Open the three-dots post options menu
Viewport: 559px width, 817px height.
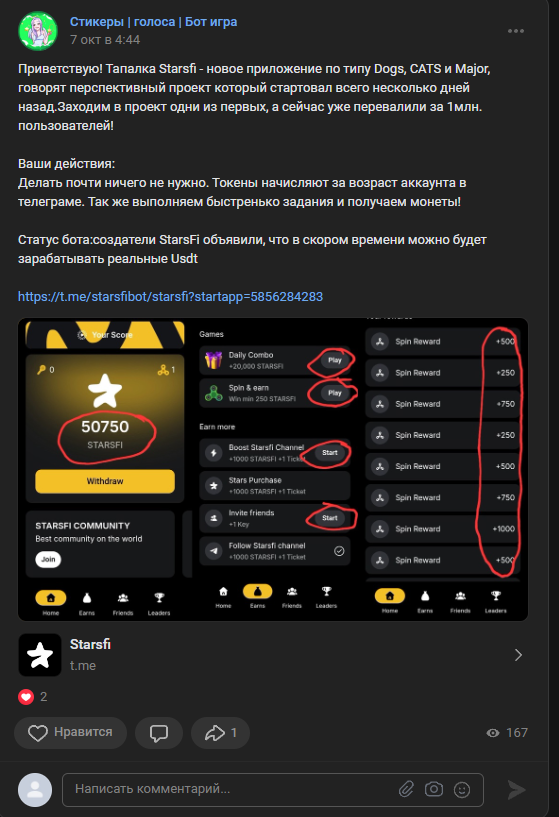click(516, 31)
